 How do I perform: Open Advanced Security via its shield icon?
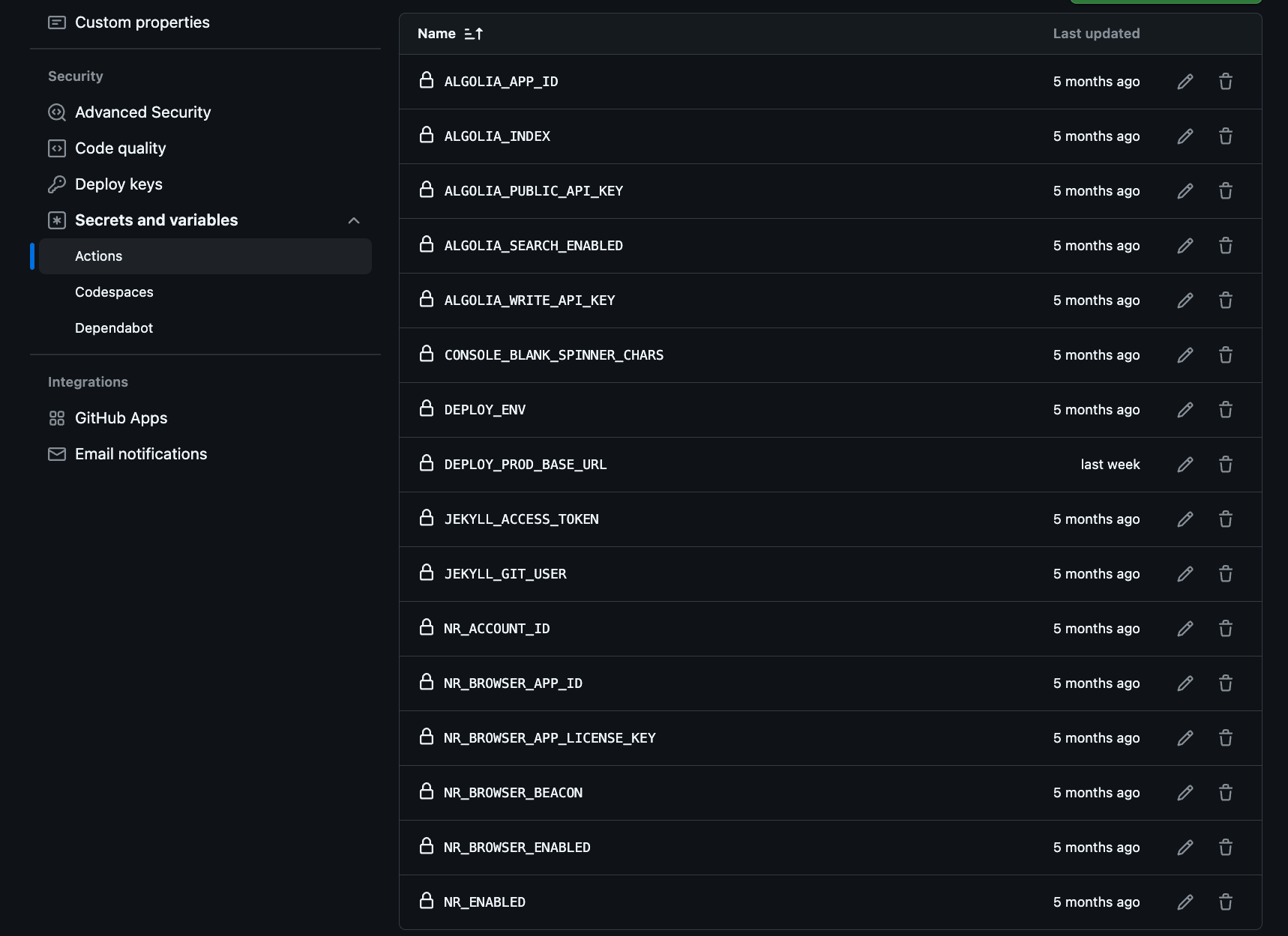(x=57, y=112)
